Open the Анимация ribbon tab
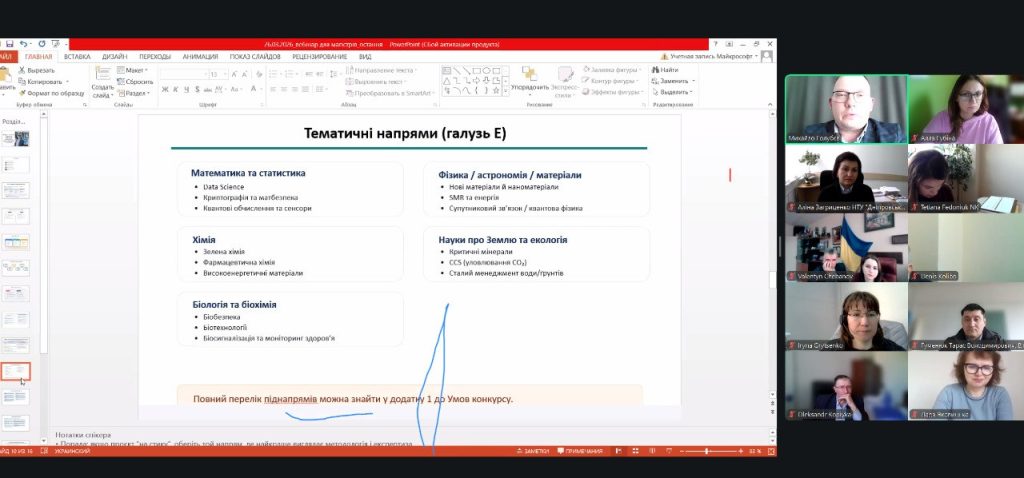 pyautogui.click(x=200, y=57)
